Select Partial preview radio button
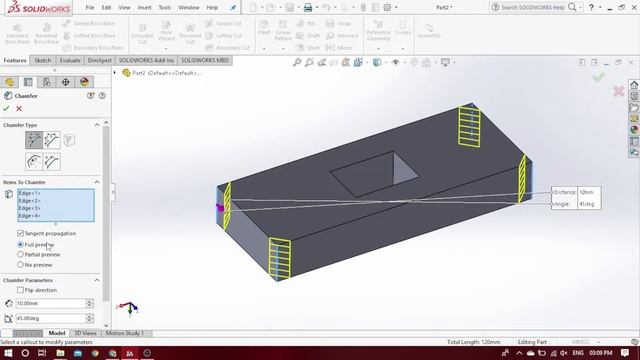 tap(20, 254)
